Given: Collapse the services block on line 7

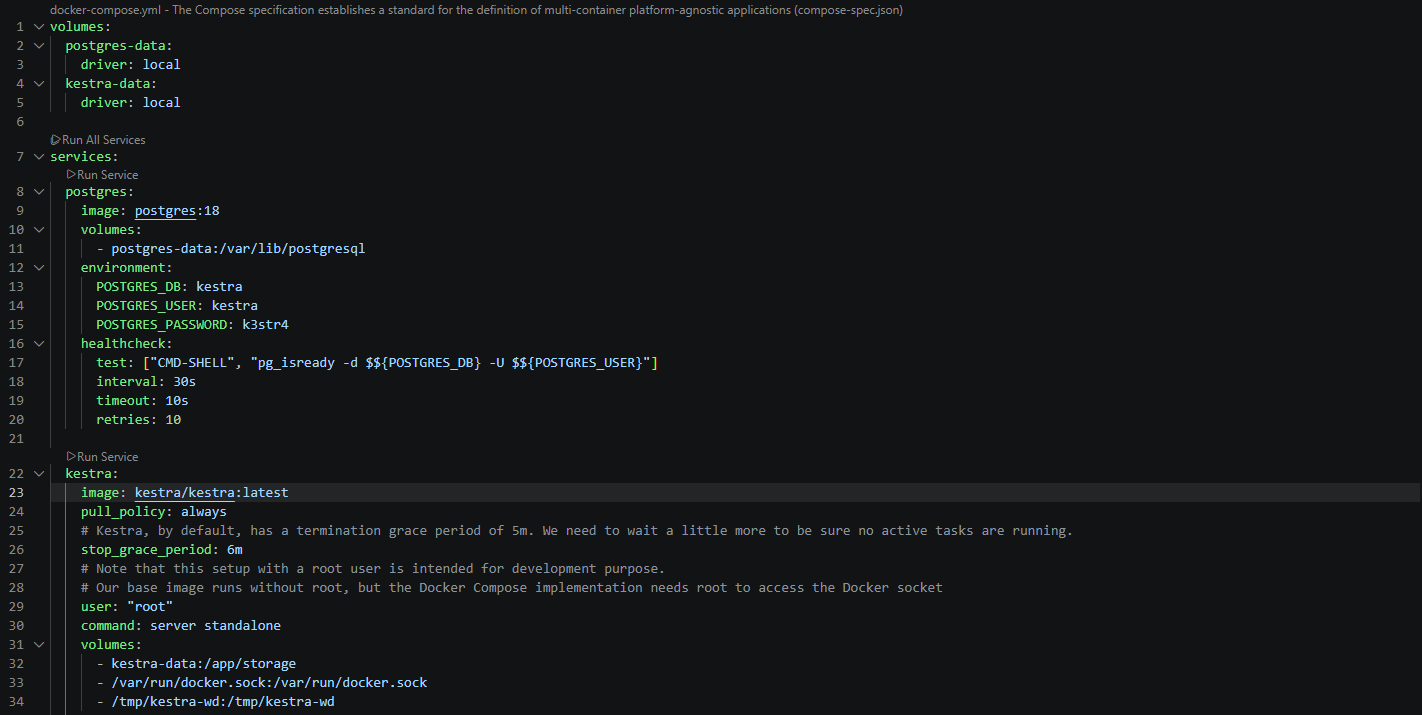Looking at the screenshot, I should click(38, 157).
